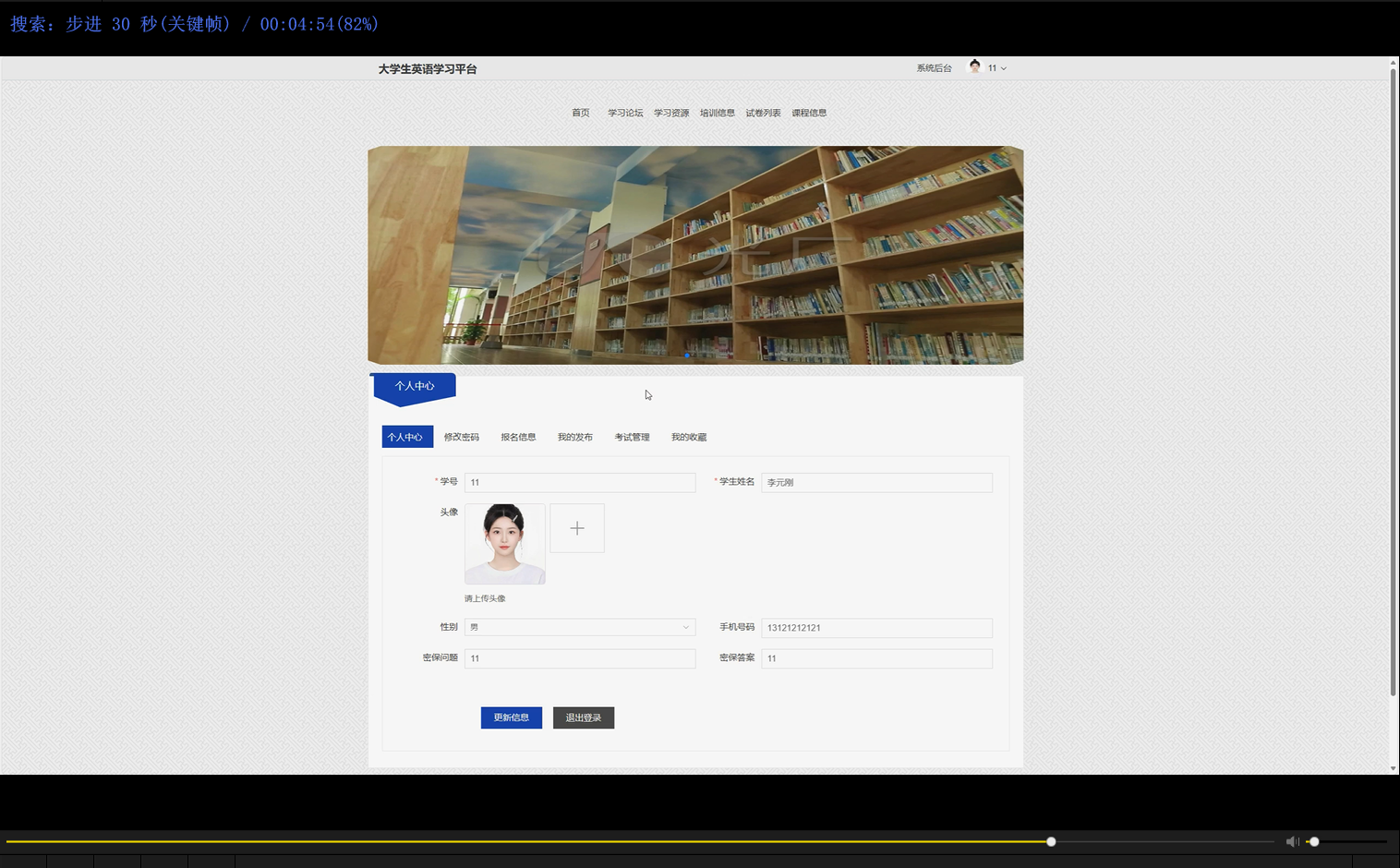Switch to 考试管理 tab
Image resolution: width=1400 pixels, height=868 pixels.
tap(633, 437)
